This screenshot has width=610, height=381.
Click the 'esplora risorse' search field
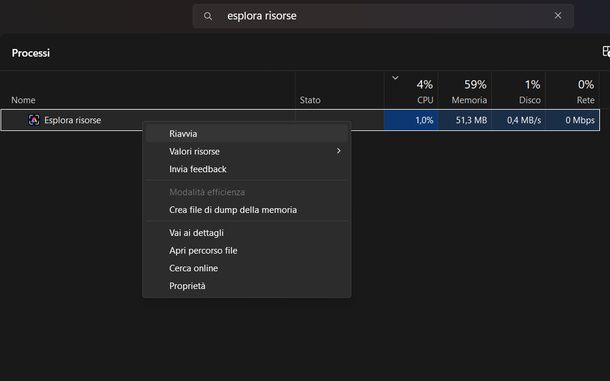pyautogui.click(x=383, y=16)
